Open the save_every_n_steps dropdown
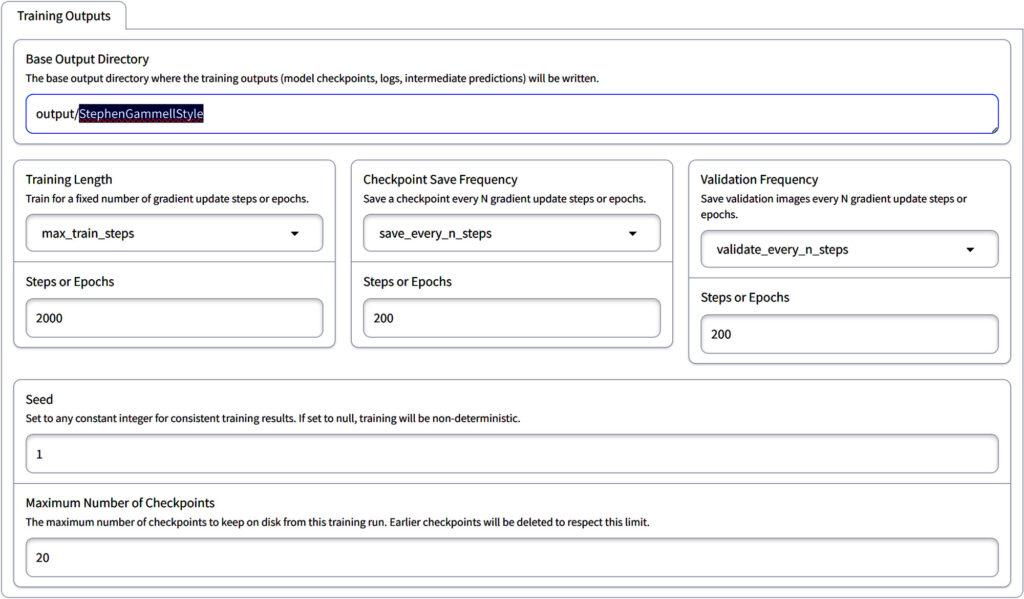The width and height of the screenshot is (1024, 599). point(511,233)
